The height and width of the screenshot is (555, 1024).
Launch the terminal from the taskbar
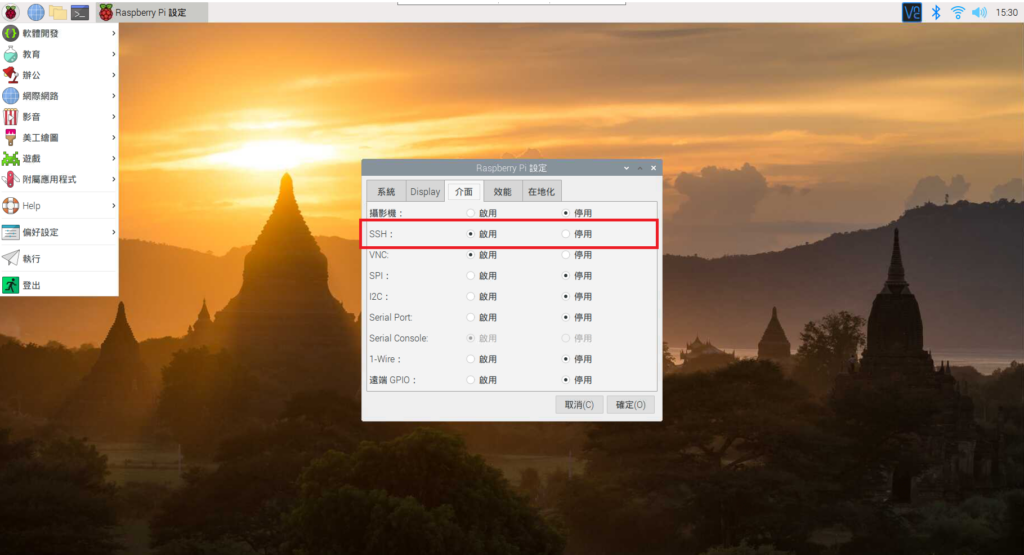(x=80, y=12)
